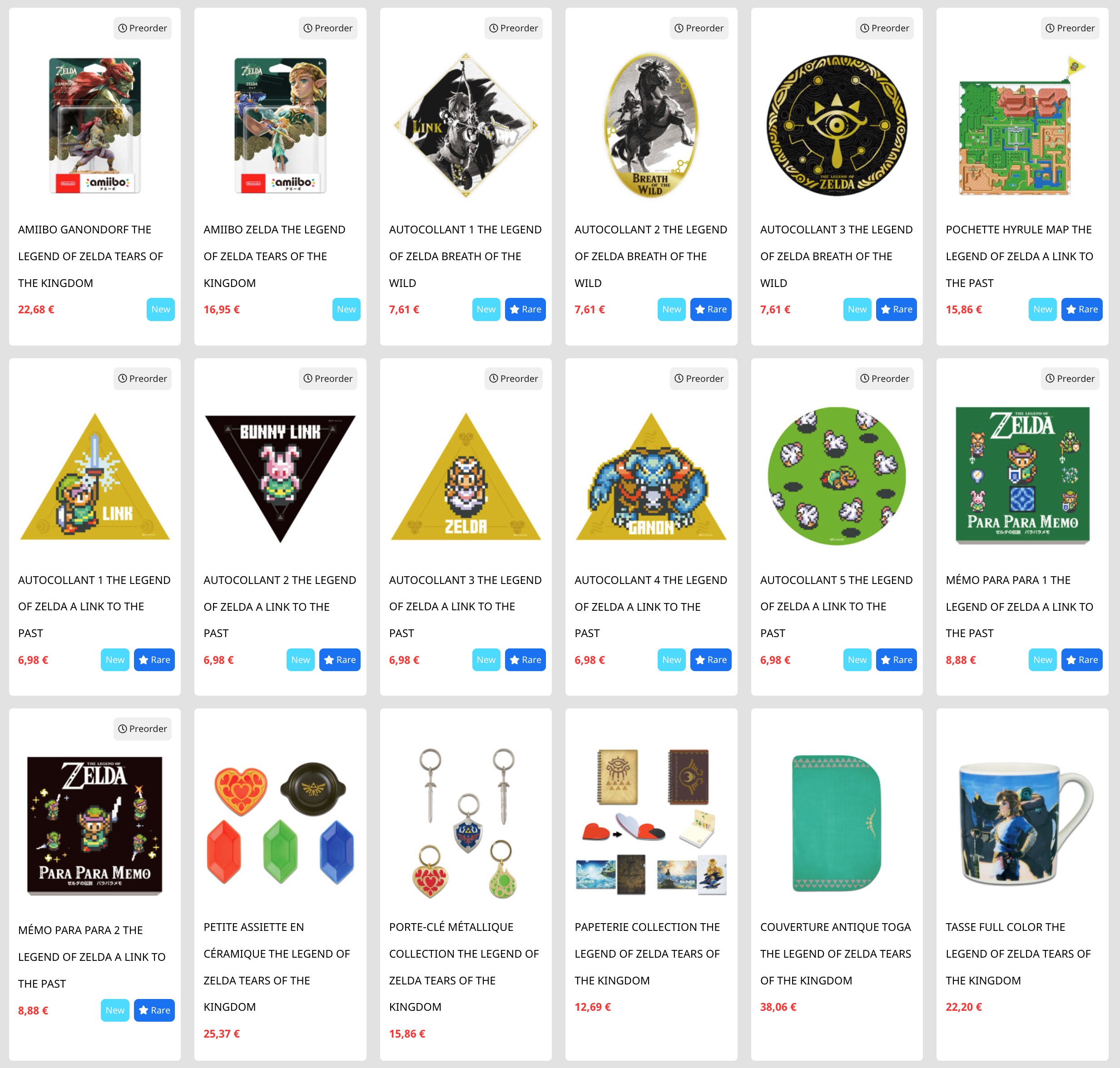Click the Amiibo Zelda product thumbnail
Viewport: 1120px width, 1068px height.
[x=280, y=125]
